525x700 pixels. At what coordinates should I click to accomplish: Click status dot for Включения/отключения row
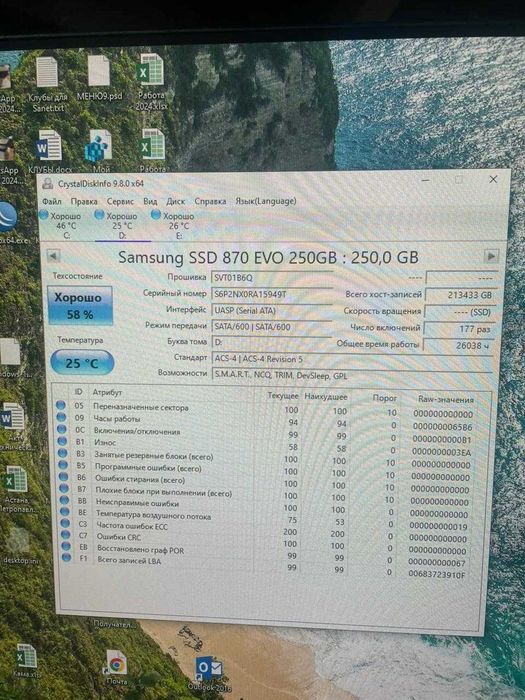coord(62,429)
